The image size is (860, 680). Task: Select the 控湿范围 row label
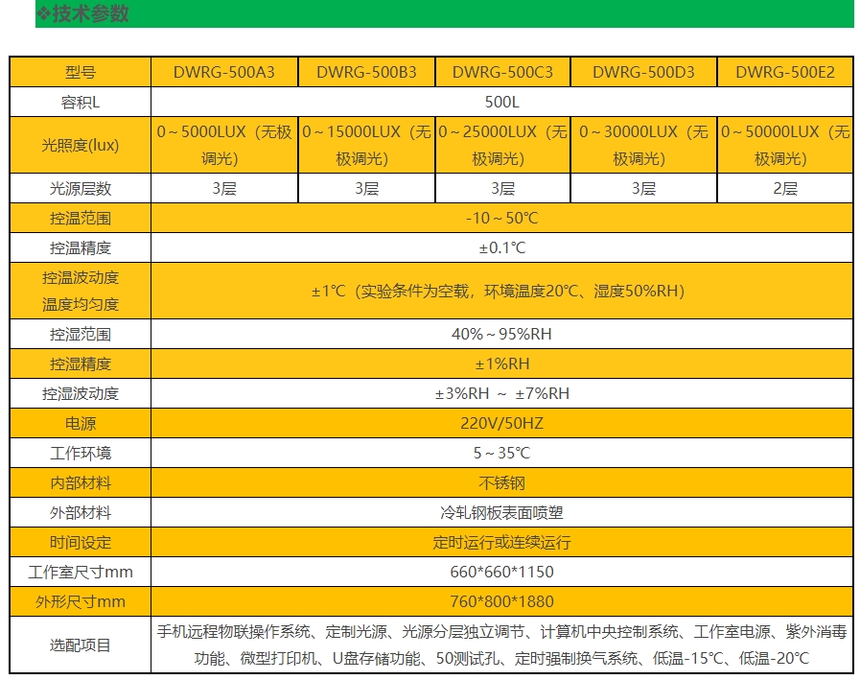(81, 334)
